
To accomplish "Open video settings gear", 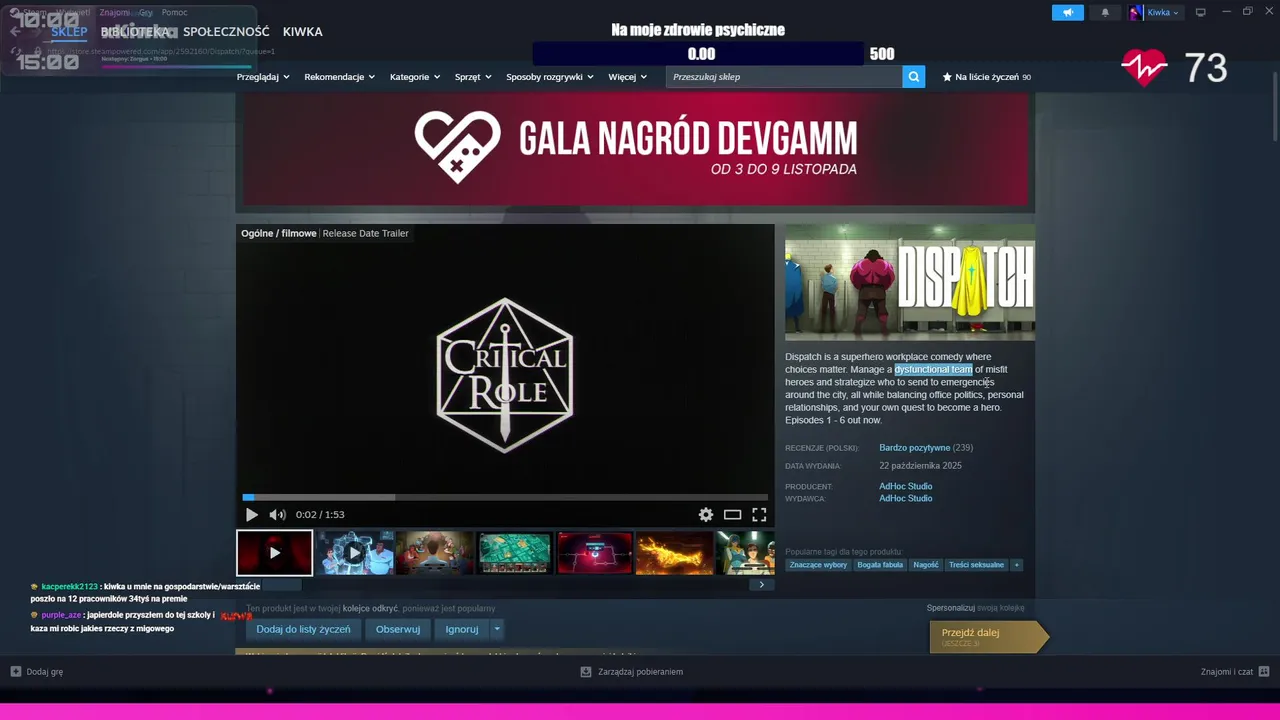I will point(706,515).
